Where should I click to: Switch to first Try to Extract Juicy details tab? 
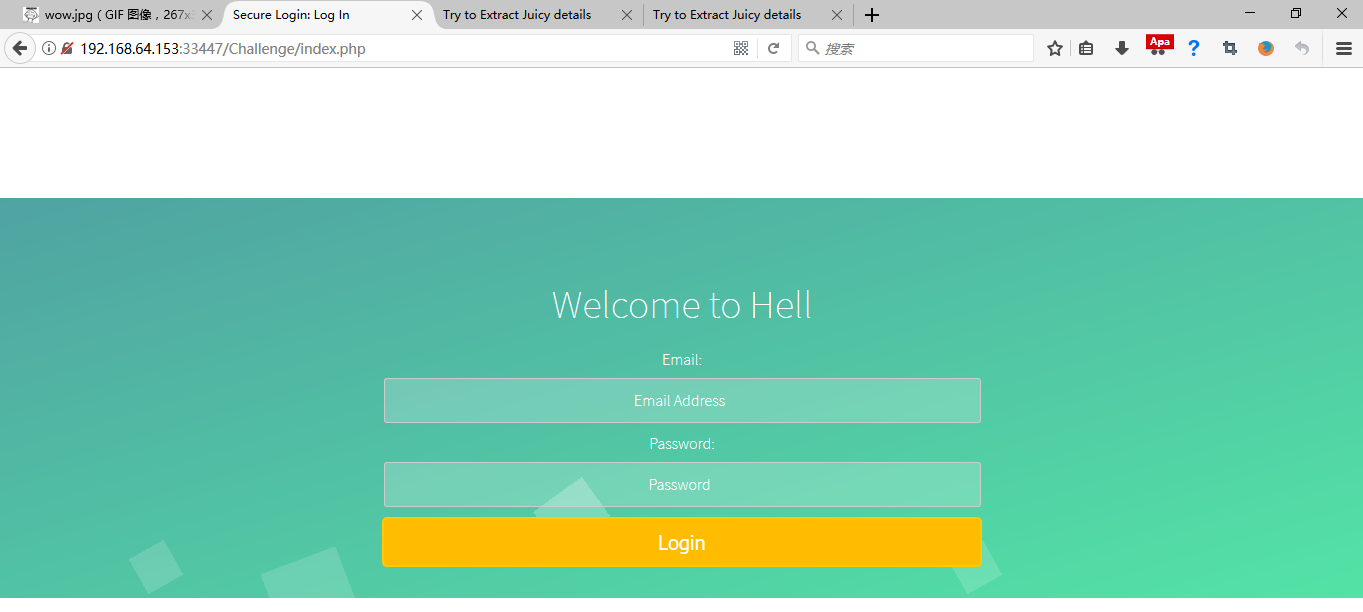coord(538,15)
